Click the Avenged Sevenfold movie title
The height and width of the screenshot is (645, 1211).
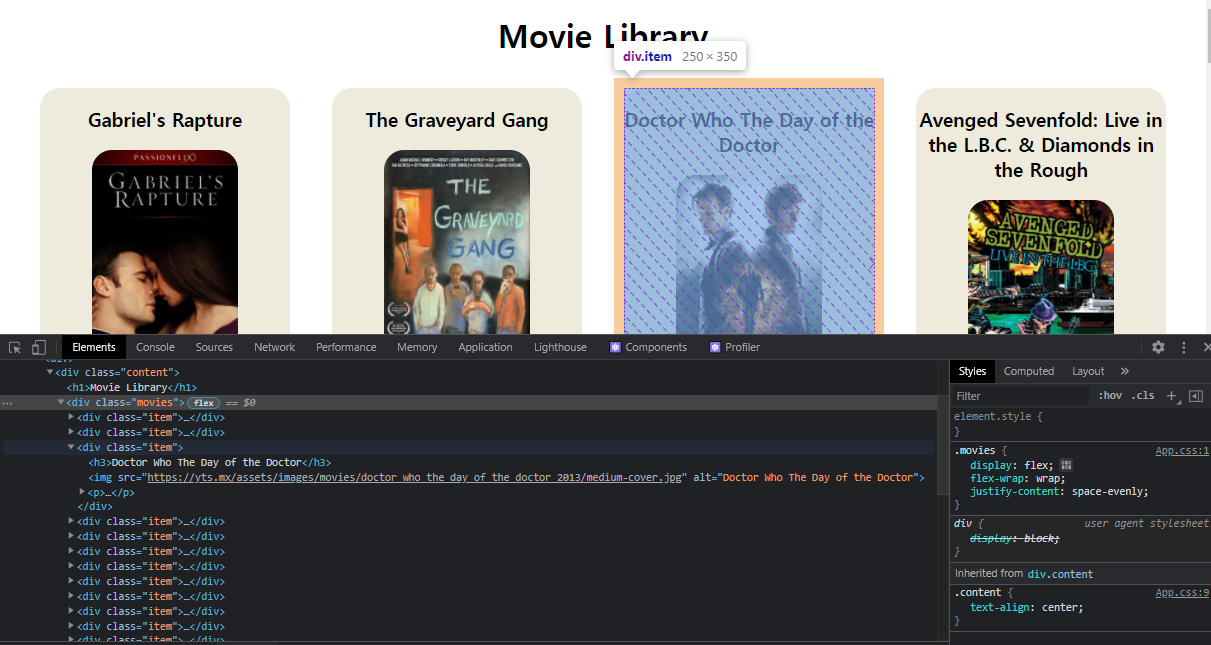1041,145
